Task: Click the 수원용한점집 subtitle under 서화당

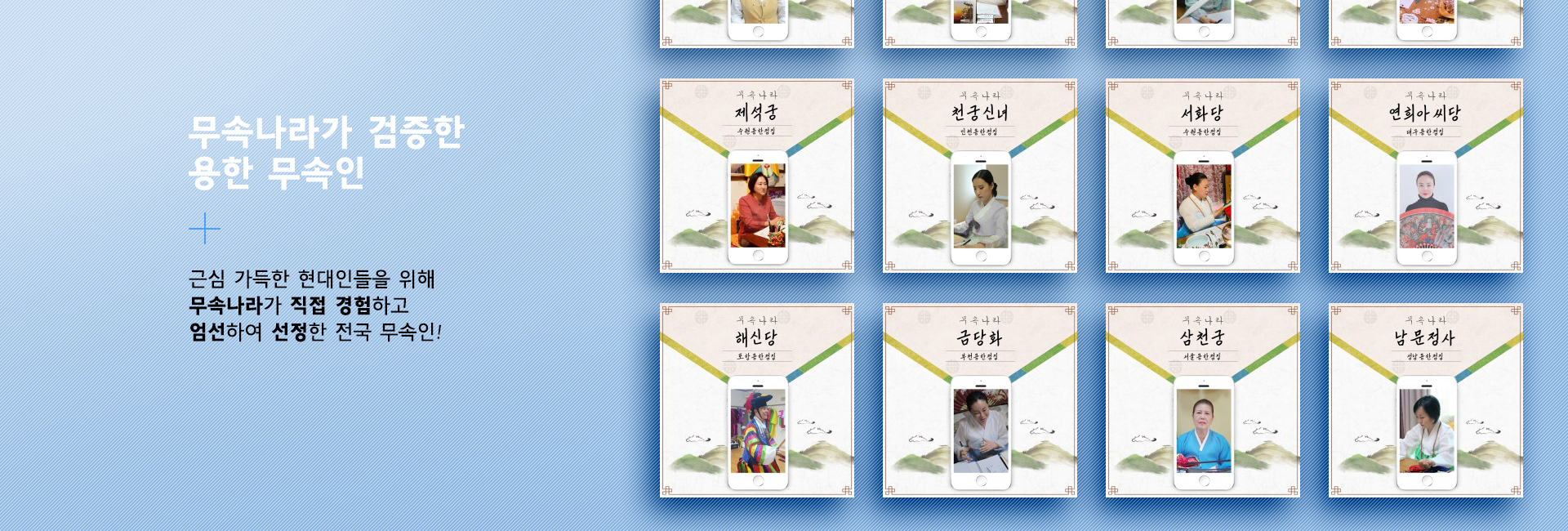Action: click(x=1203, y=132)
